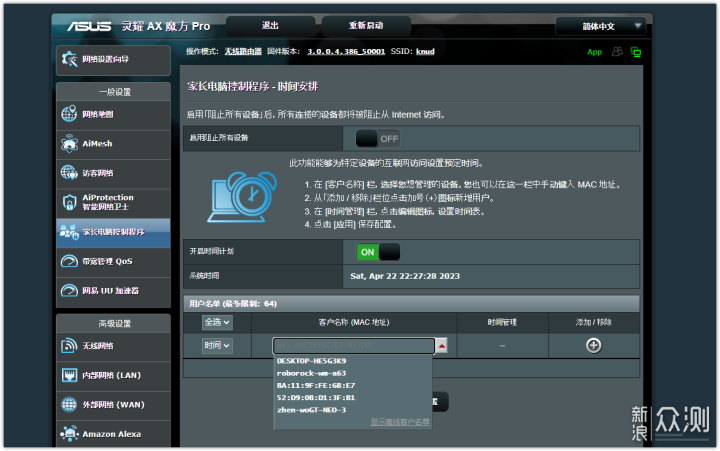The image size is (720, 451).
Task: Click system time Sat, Apr 22 value
Action: (405, 276)
